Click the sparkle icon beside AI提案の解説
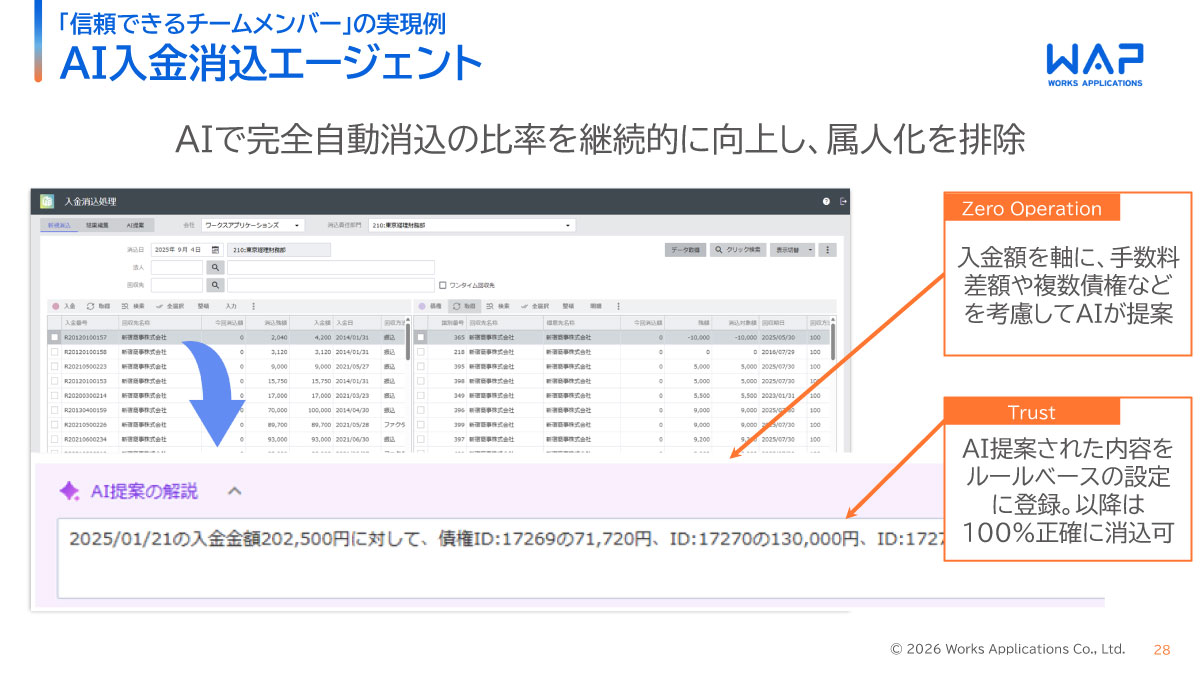Viewport: 1200px width, 675px height. [69, 491]
